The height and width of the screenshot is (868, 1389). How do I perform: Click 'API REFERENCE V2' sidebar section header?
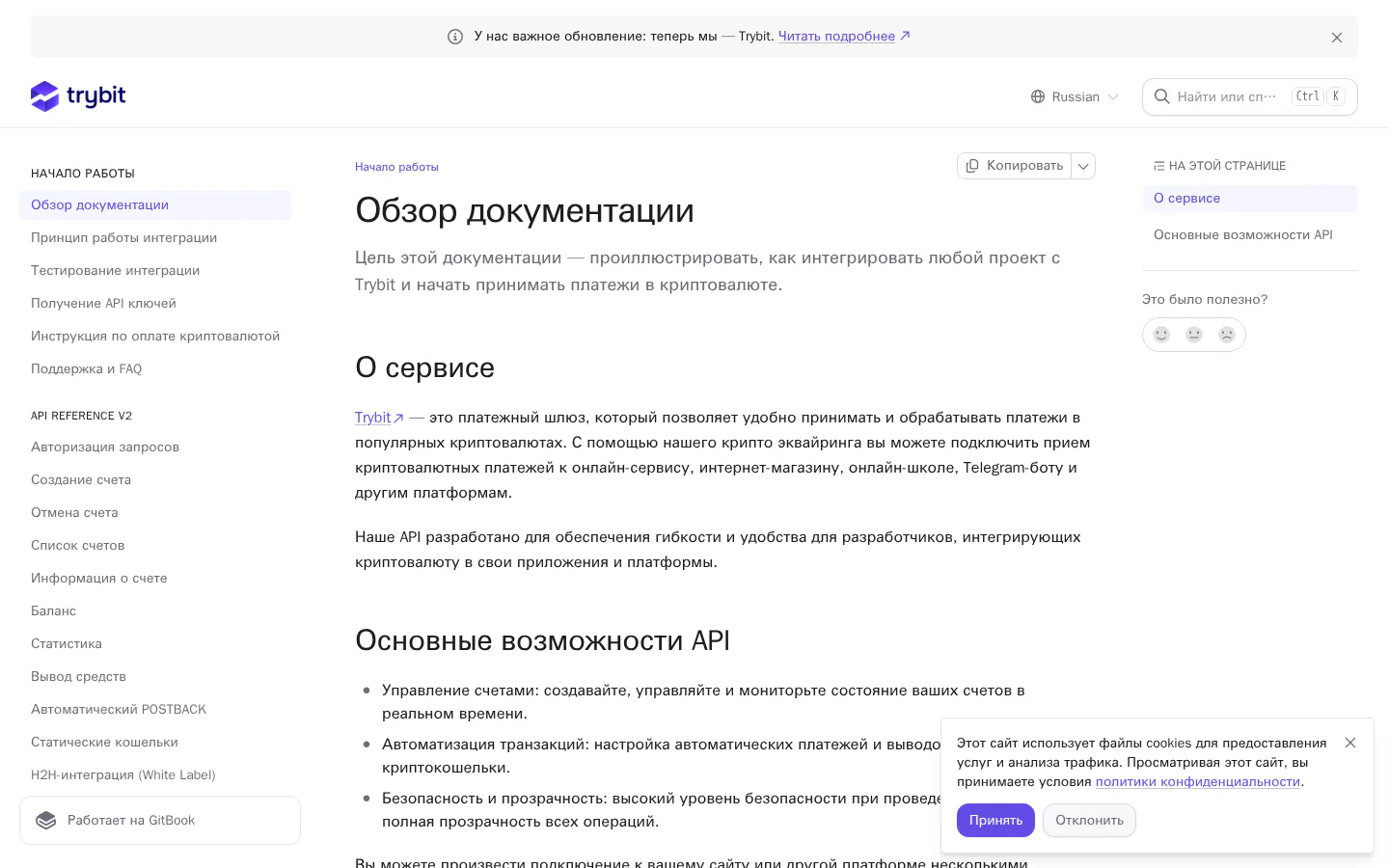[81, 416]
